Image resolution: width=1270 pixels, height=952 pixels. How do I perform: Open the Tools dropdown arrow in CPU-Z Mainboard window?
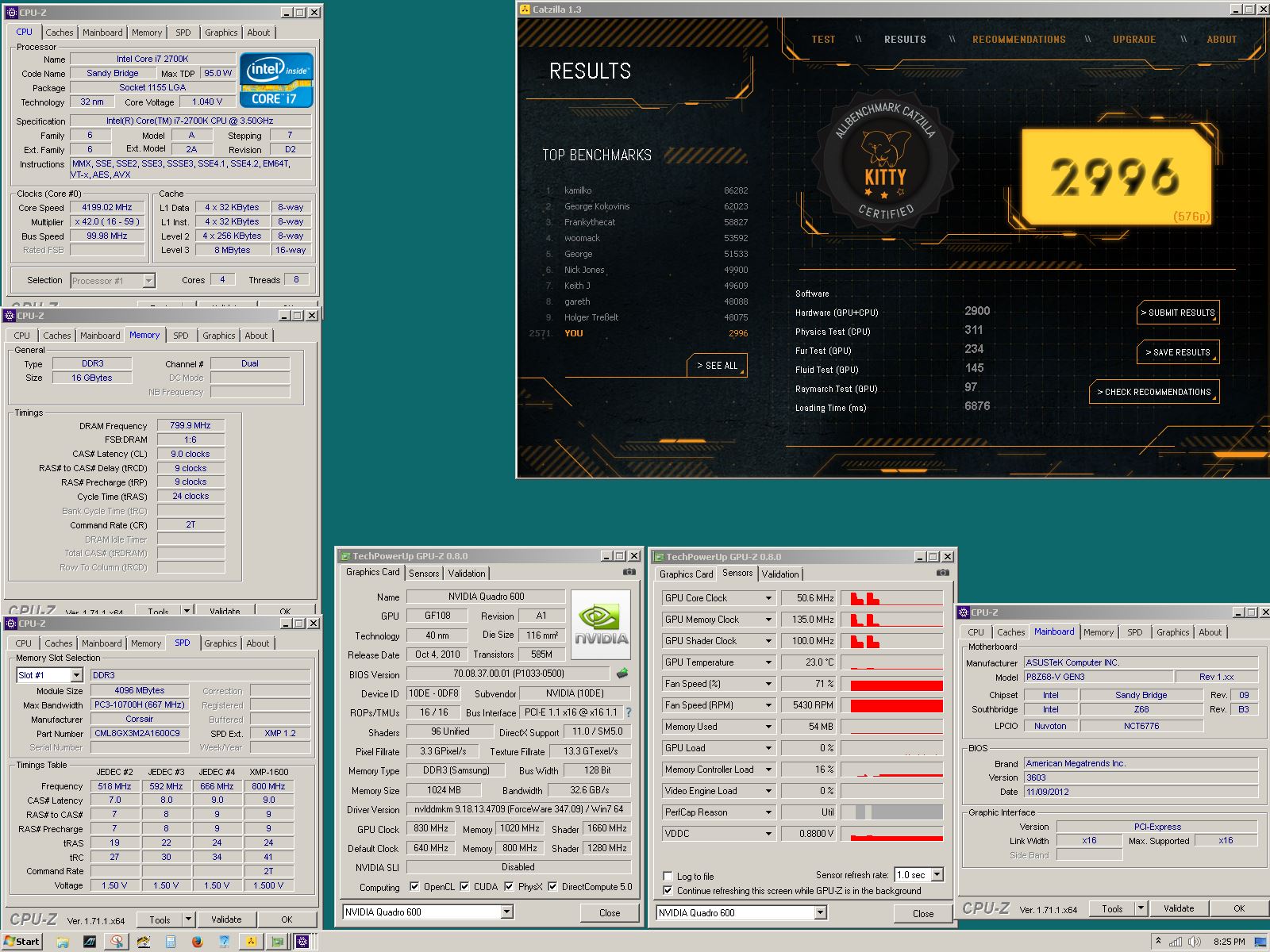(1141, 908)
